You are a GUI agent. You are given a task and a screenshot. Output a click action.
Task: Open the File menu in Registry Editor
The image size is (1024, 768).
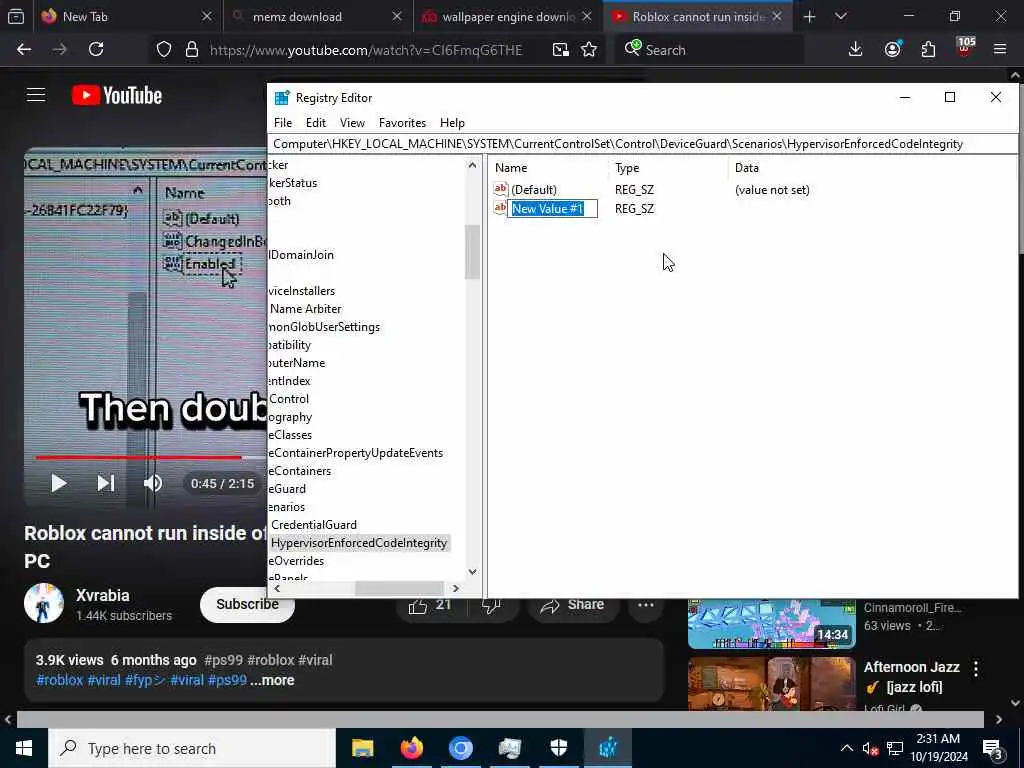pos(283,123)
